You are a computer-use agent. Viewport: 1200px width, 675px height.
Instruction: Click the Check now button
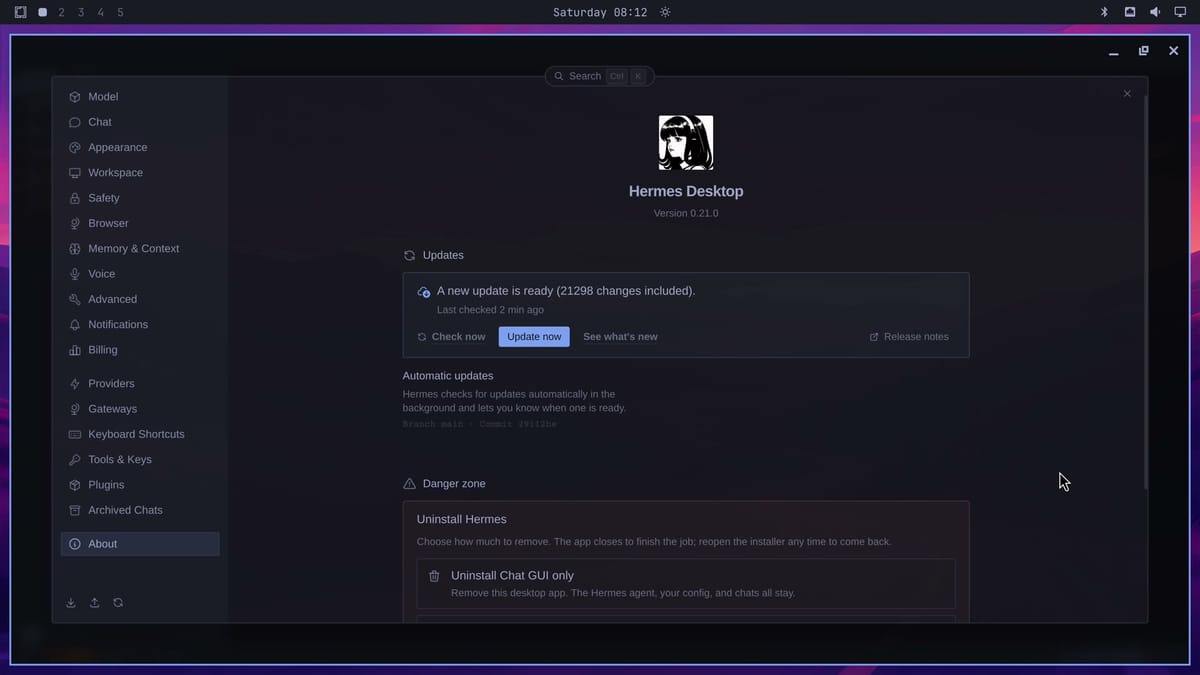click(x=451, y=337)
